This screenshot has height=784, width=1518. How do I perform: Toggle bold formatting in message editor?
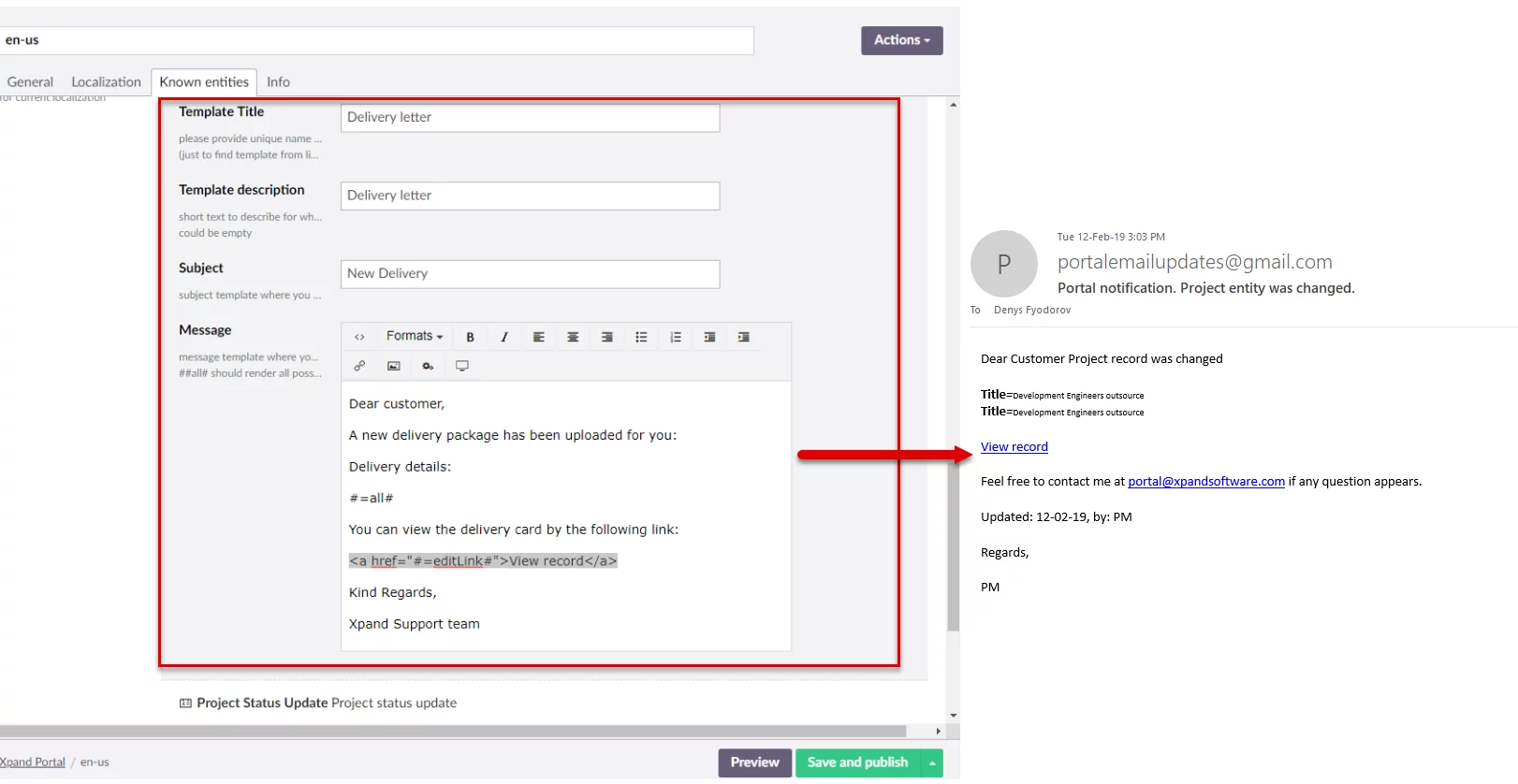coord(470,337)
